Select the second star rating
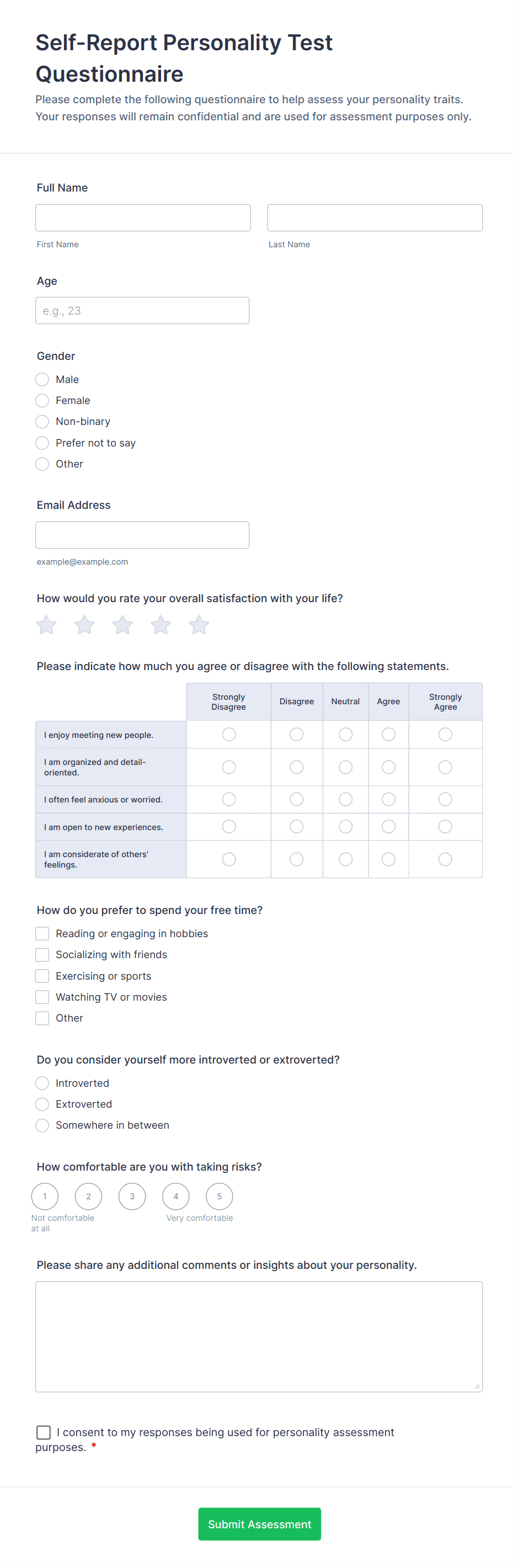 tap(84, 625)
